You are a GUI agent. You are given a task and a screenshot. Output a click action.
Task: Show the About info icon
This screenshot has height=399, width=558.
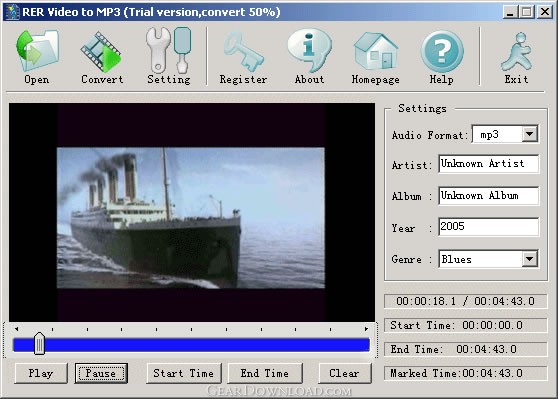click(309, 51)
